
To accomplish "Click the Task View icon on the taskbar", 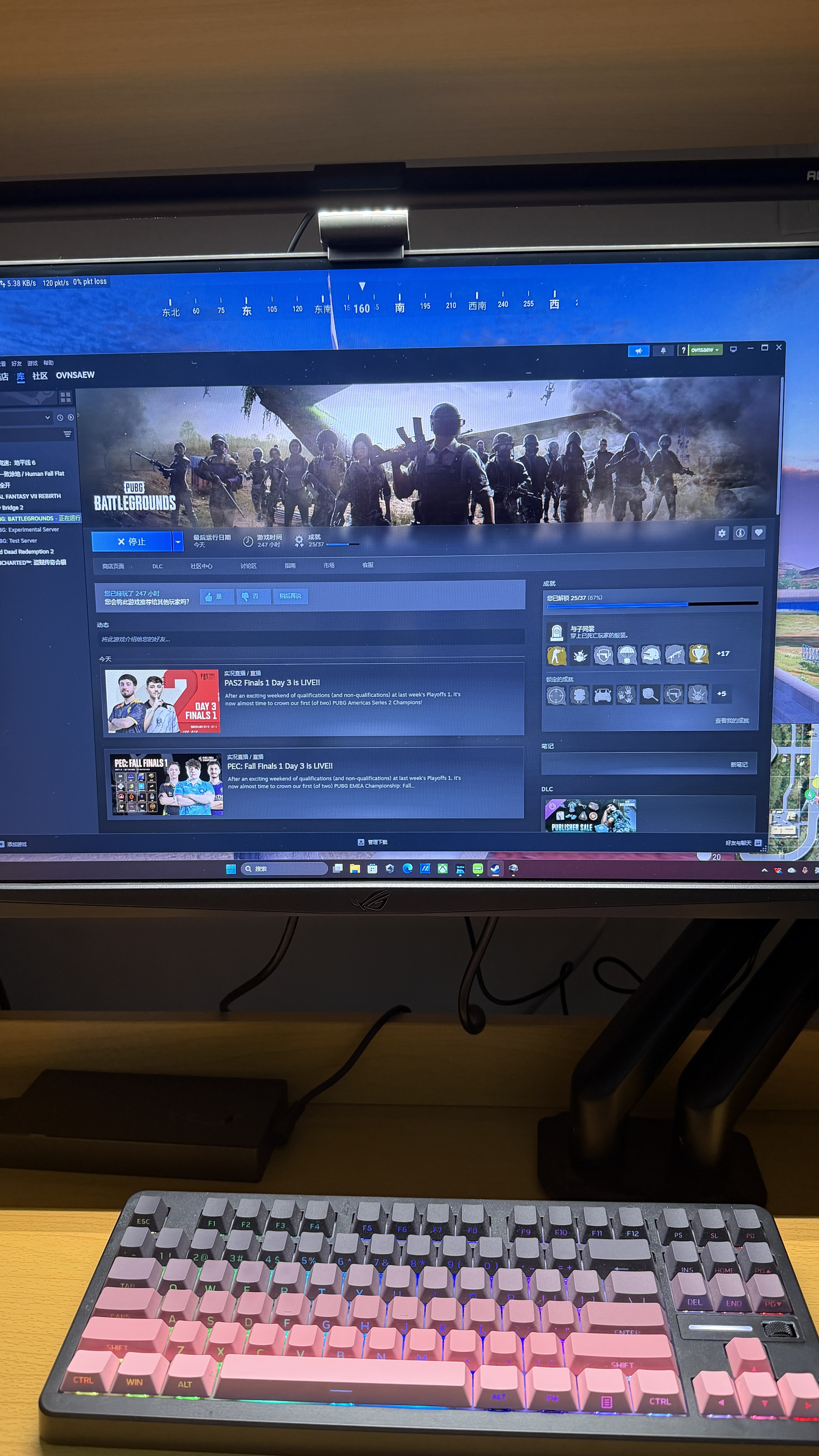I will pos(337,869).
